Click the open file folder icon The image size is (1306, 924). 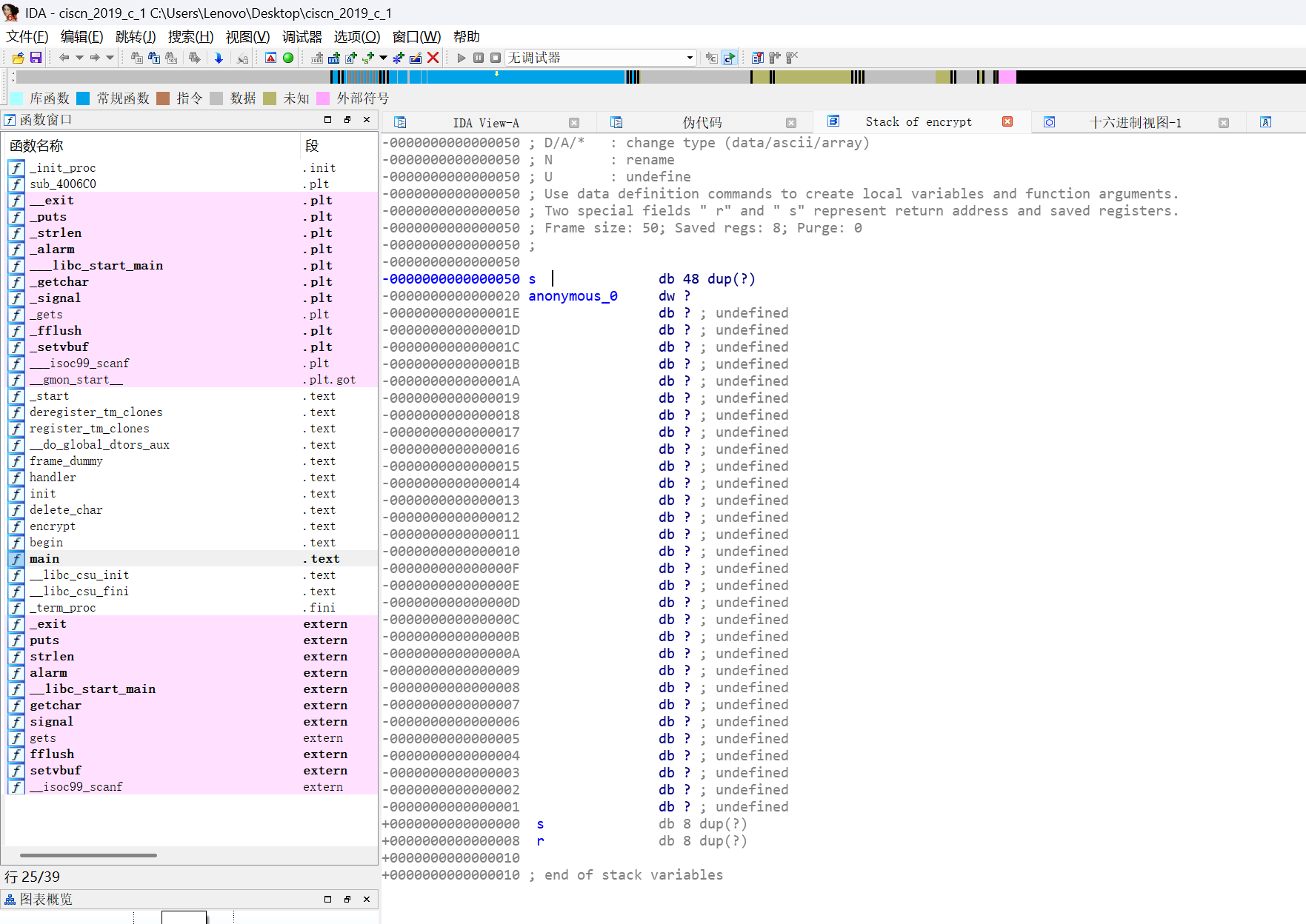pyautogui.click(x=18, y=58)
